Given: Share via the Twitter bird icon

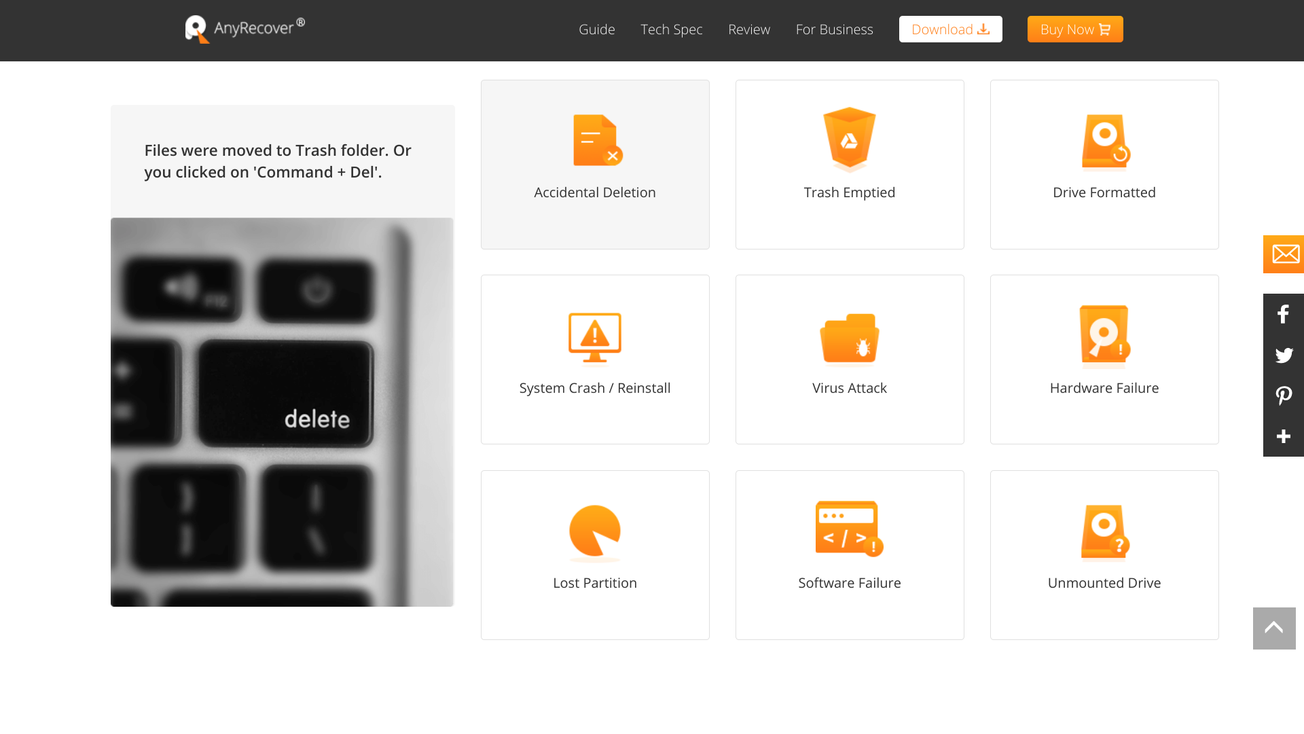Looking at the screenshot, I should 1283,355.
